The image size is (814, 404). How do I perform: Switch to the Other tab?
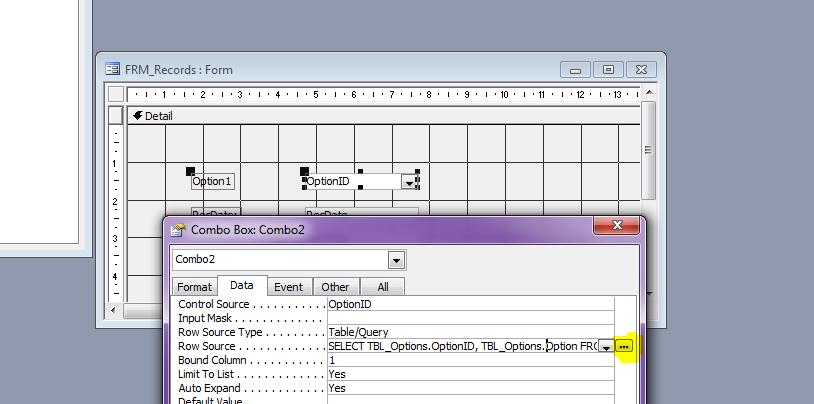(x=335, y=287)
